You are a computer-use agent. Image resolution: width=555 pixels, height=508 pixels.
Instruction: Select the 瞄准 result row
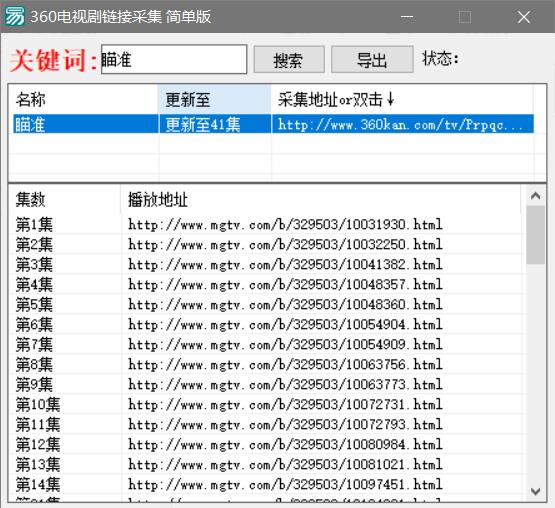point(273,124)
